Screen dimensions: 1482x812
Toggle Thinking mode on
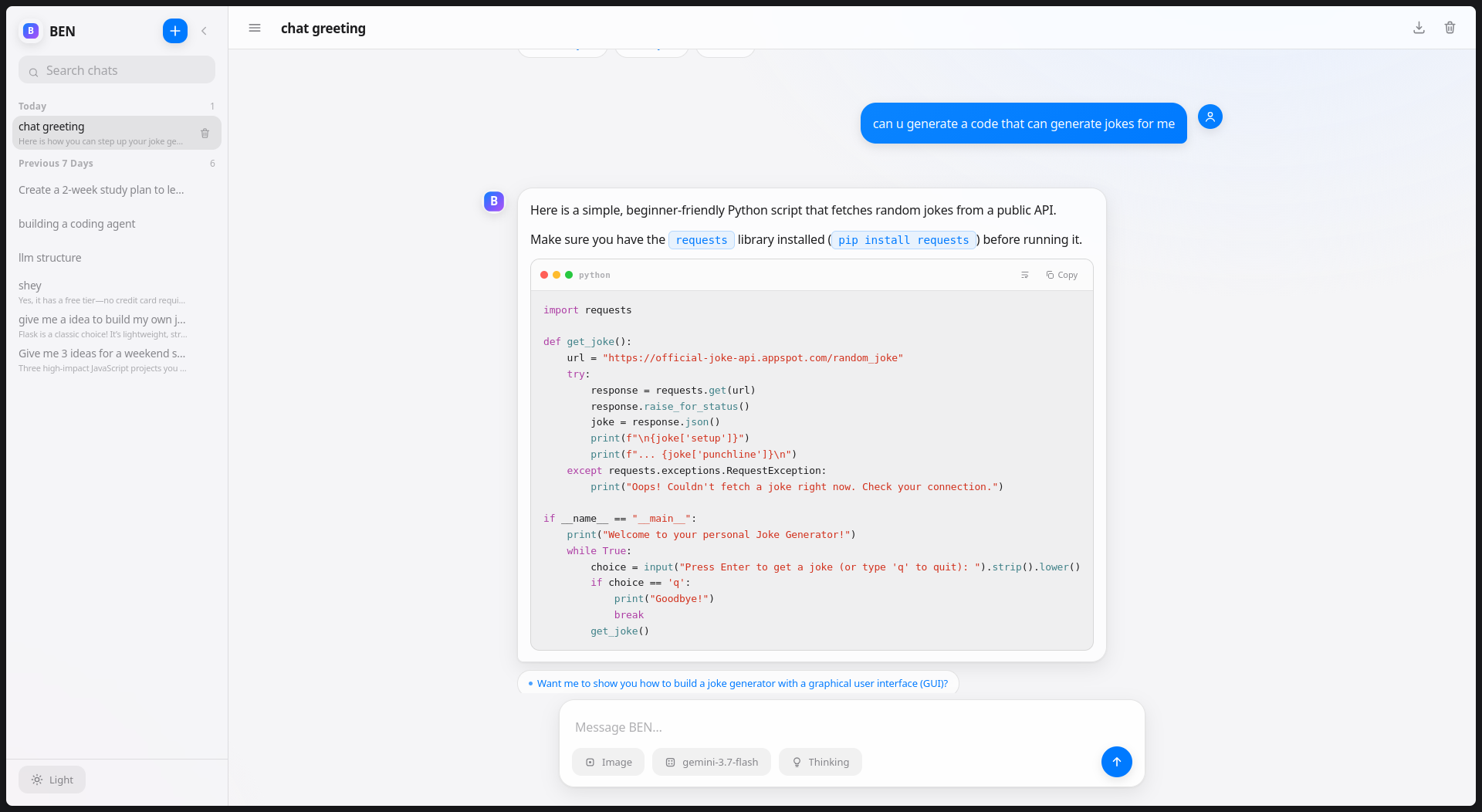tap(820, 762)
